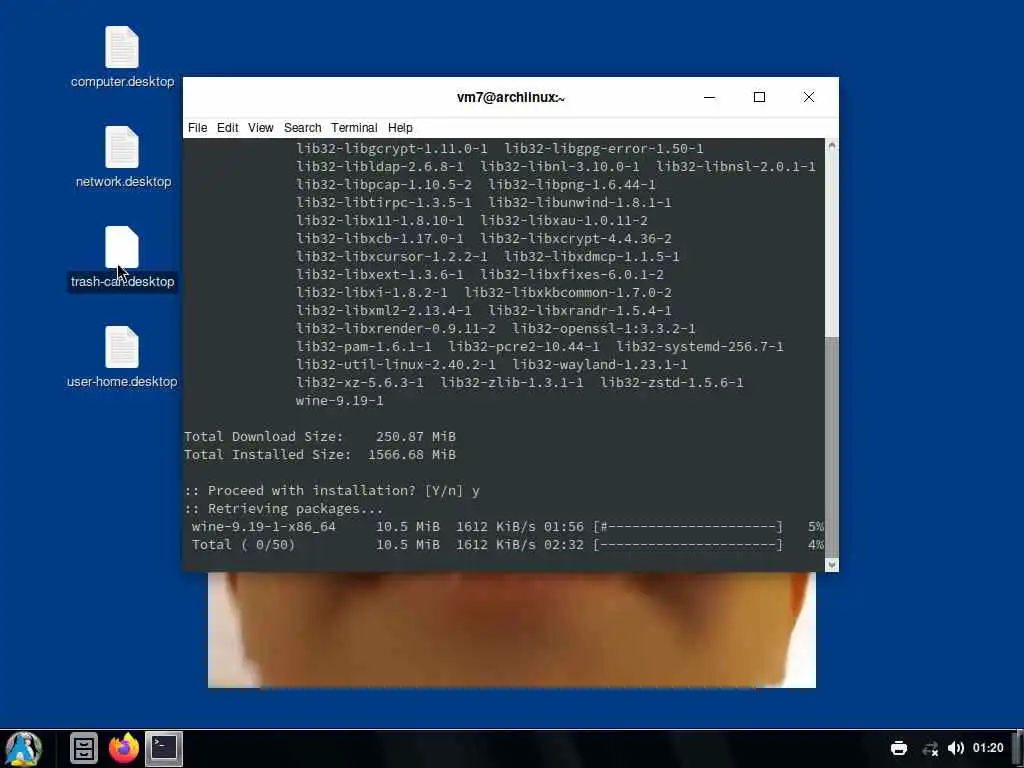Close the terminal window
The height and width of the screenshot is (768, 1024).
(809, 97)
